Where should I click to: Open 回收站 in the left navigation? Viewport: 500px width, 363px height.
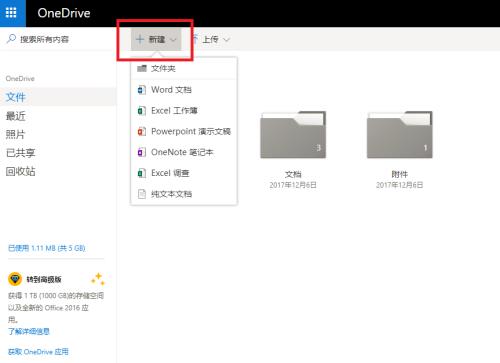pyautogui.click(x=20, y=171)
